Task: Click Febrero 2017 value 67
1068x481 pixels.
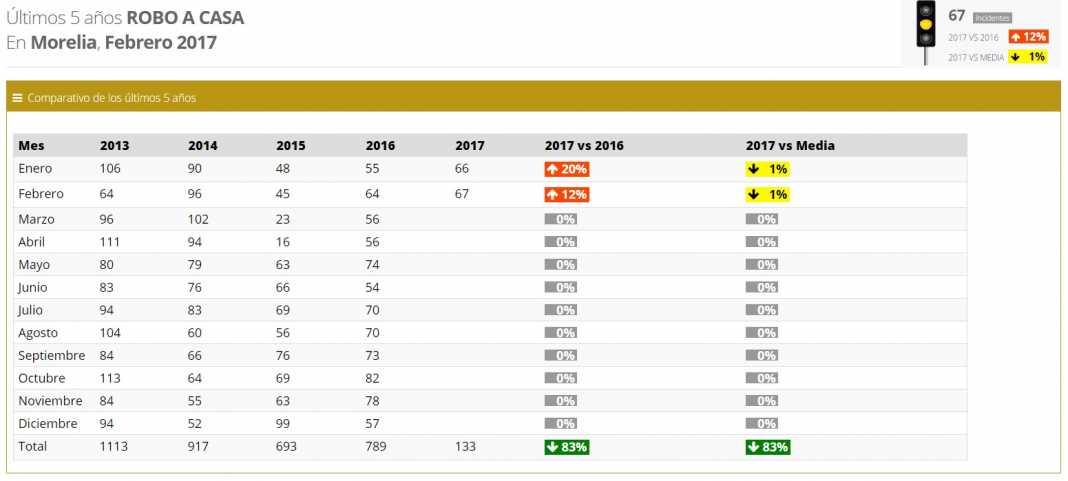Action: point(462,194)
